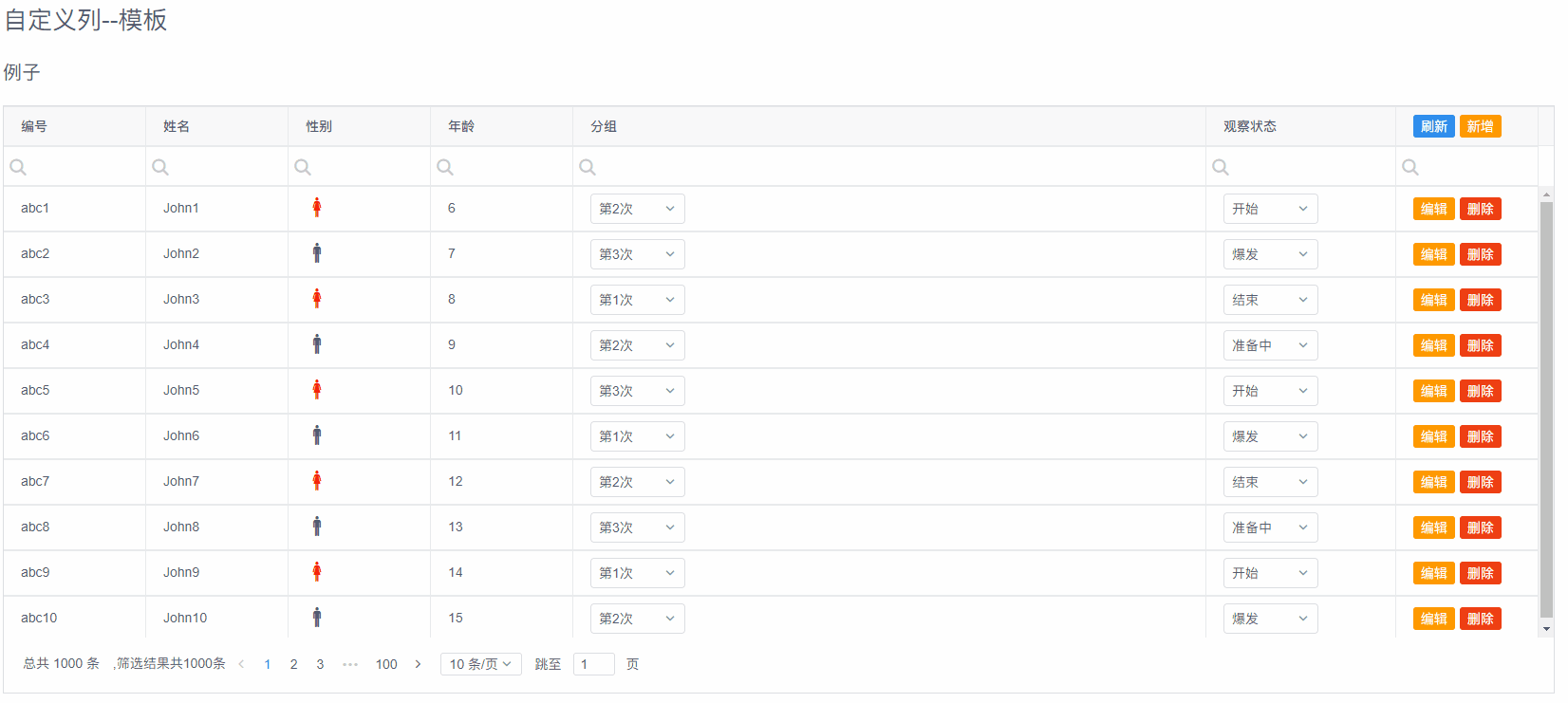1568x703 pixels.
Task: Go to next page with right arrow
Action: click(x=418, y=664)
